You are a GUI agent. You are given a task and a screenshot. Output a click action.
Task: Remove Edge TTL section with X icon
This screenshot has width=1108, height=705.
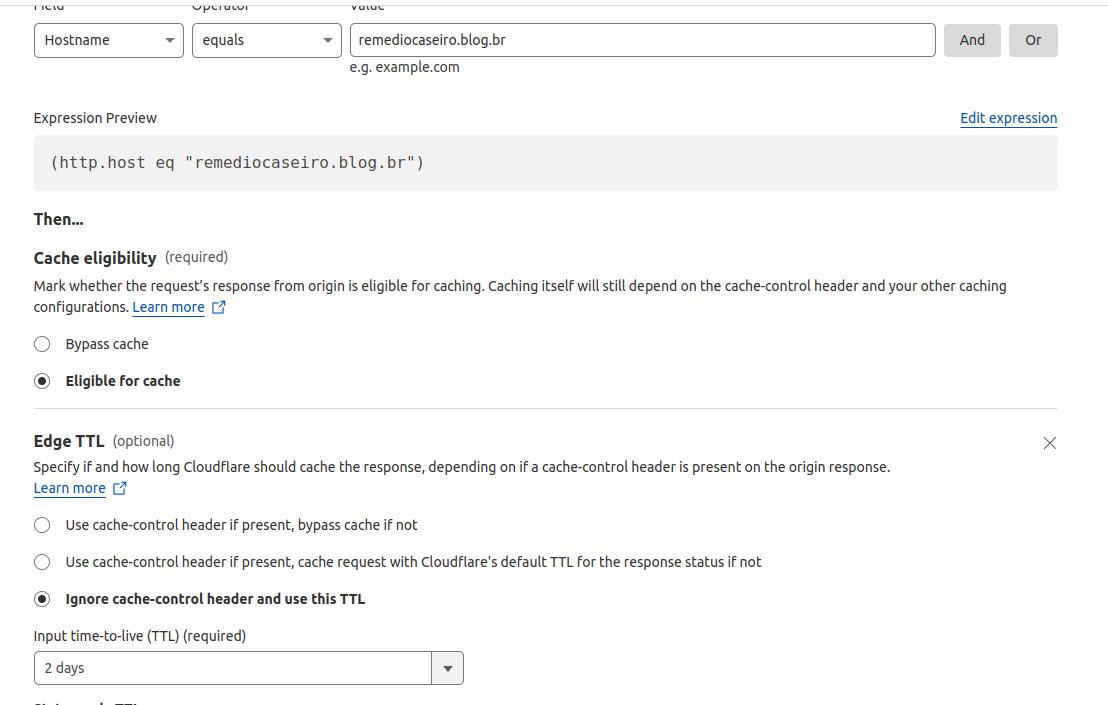1050,443
